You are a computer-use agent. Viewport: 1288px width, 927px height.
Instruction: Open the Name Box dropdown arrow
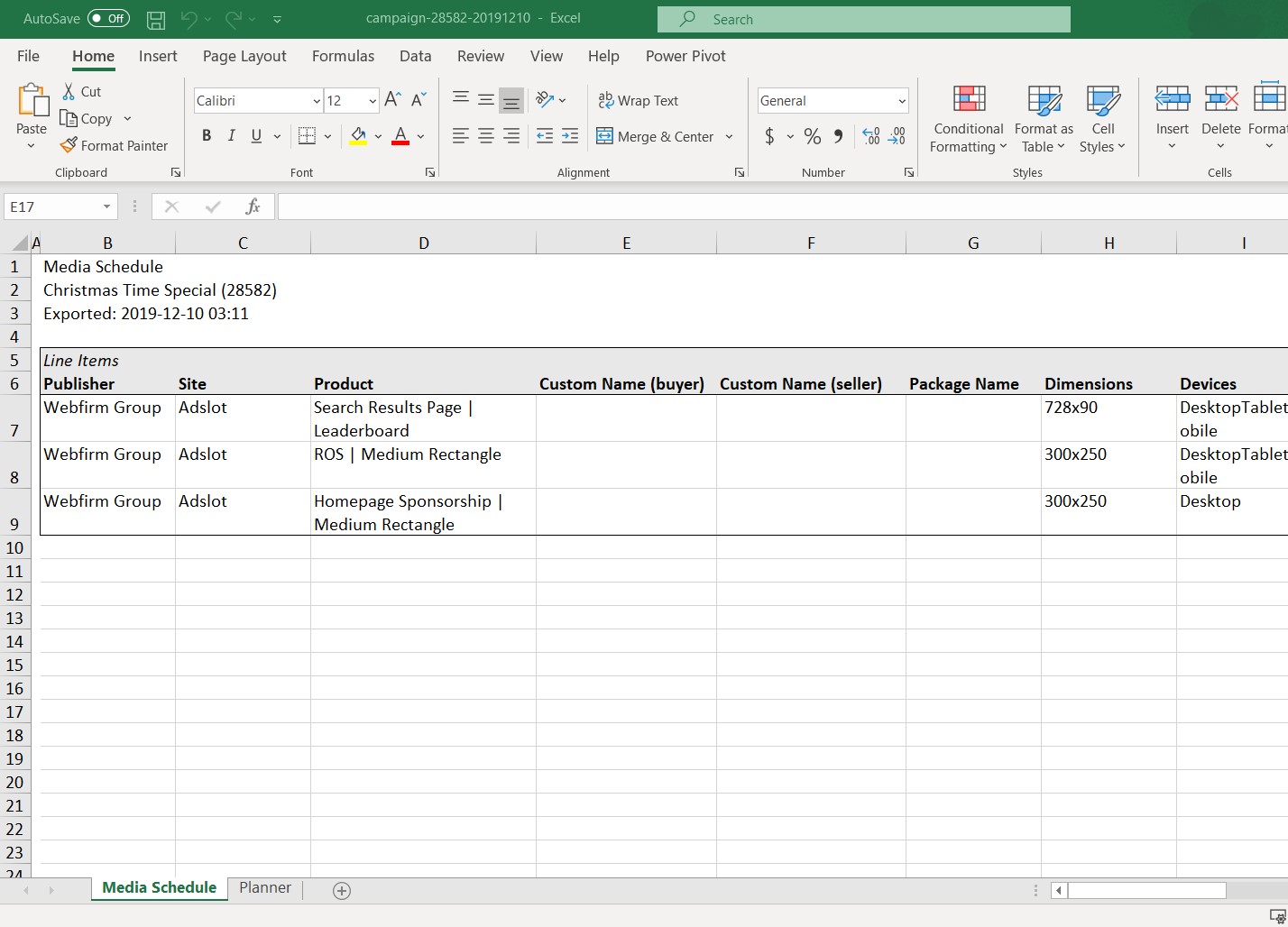107,207
